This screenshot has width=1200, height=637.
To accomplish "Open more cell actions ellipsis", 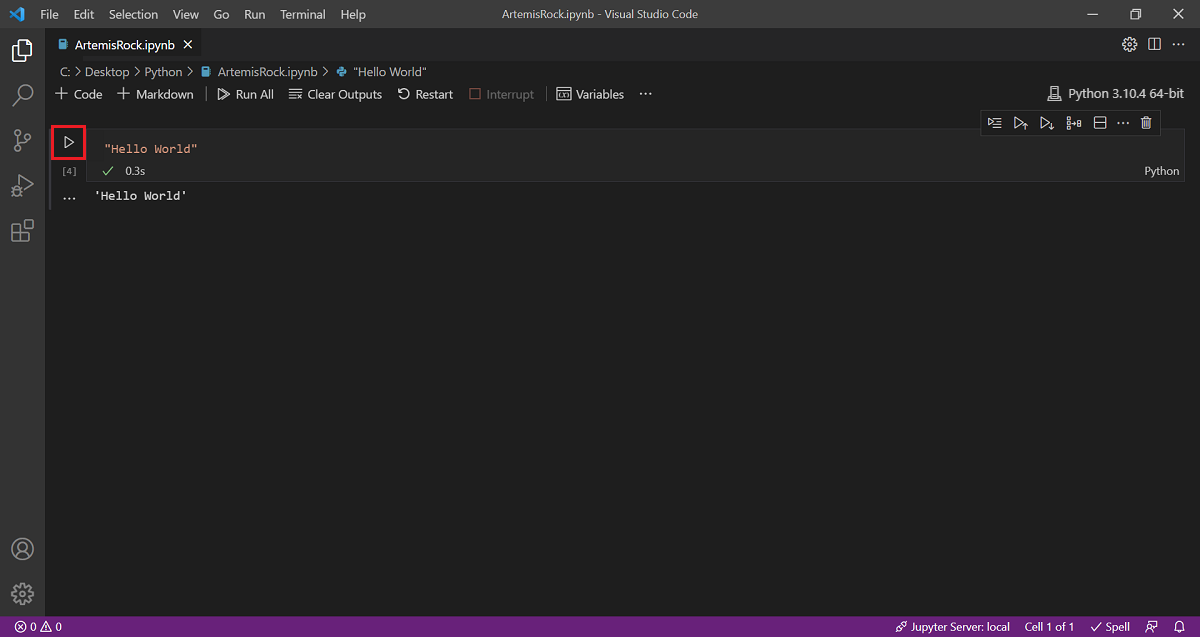I will click(x=1123, y=123).
